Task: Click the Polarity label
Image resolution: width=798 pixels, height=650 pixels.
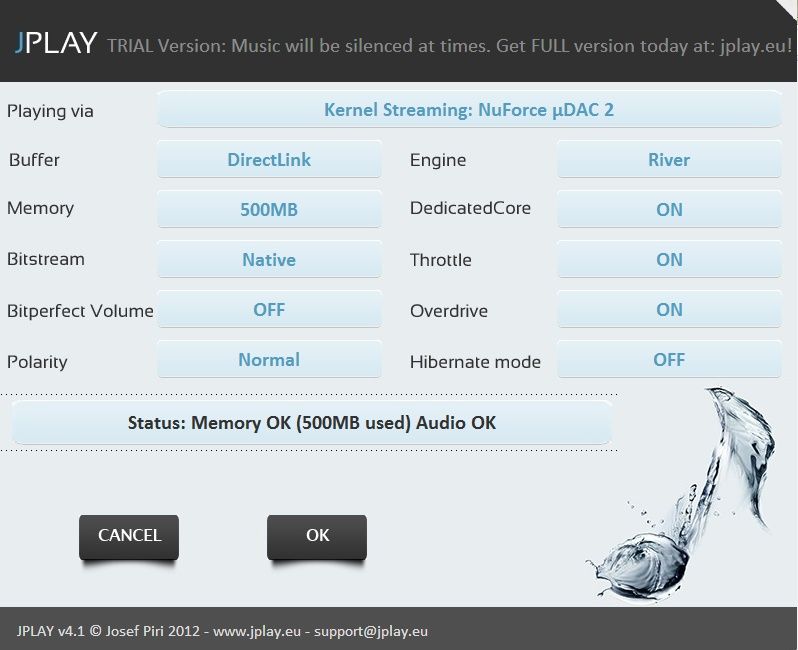Action: [x=37, y=362]
